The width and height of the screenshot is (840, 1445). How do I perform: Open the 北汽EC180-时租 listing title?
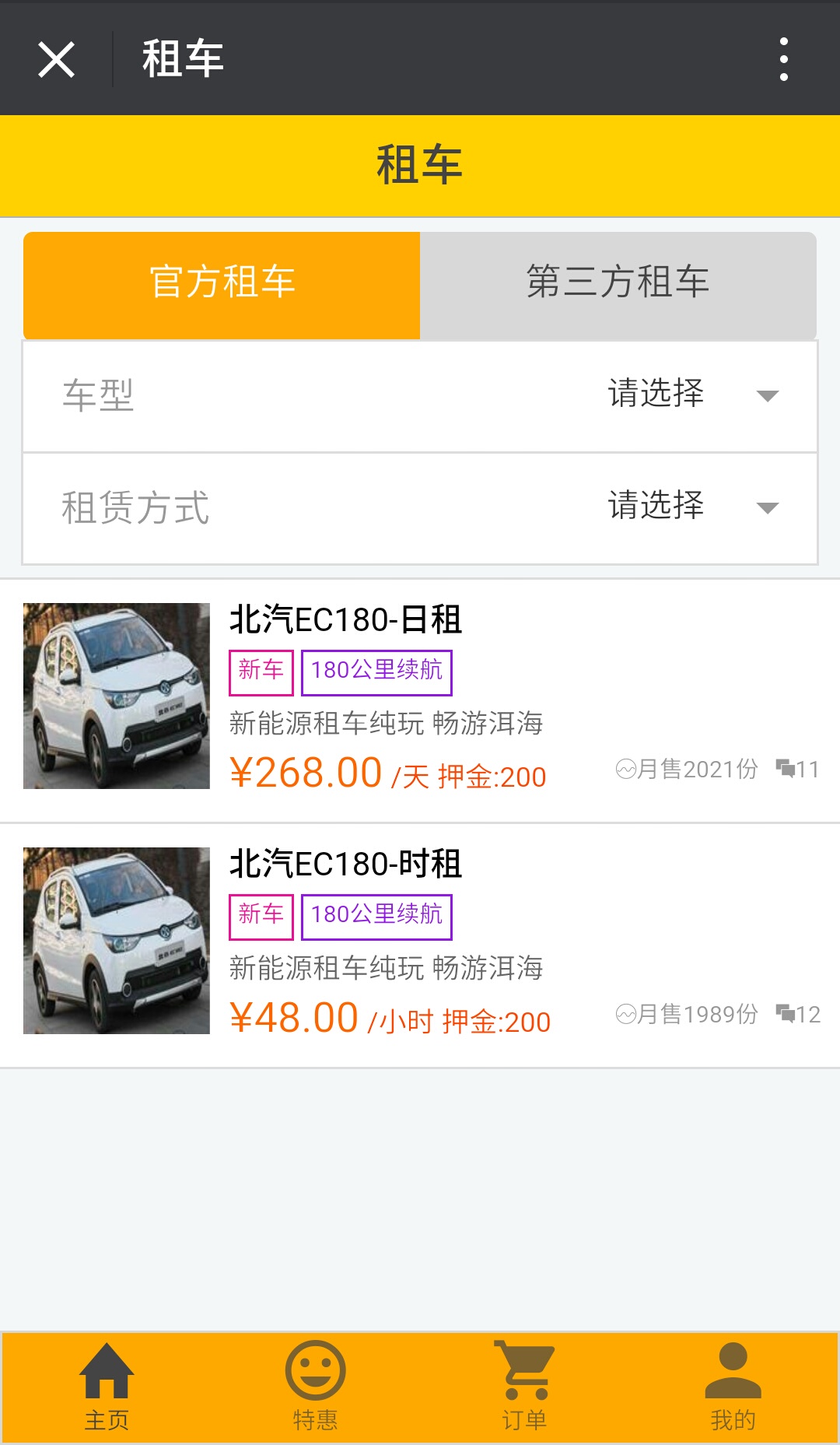[x=345, y=865]
